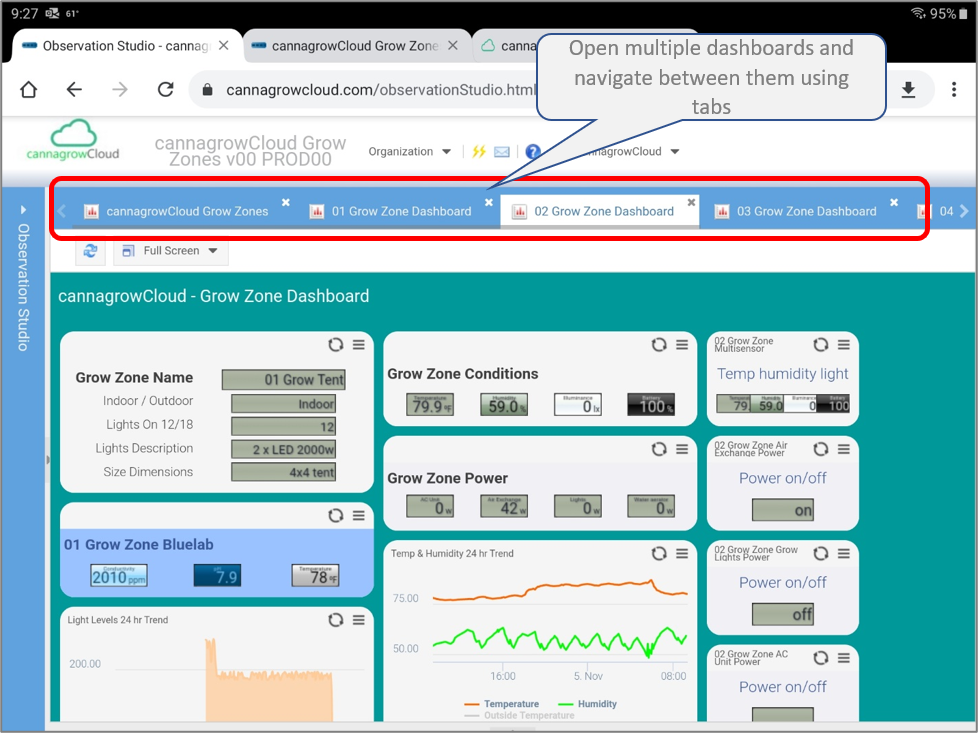Toggle Grow Lights Power switch showing off
978x733 pixels.
(x=782, y=614)
